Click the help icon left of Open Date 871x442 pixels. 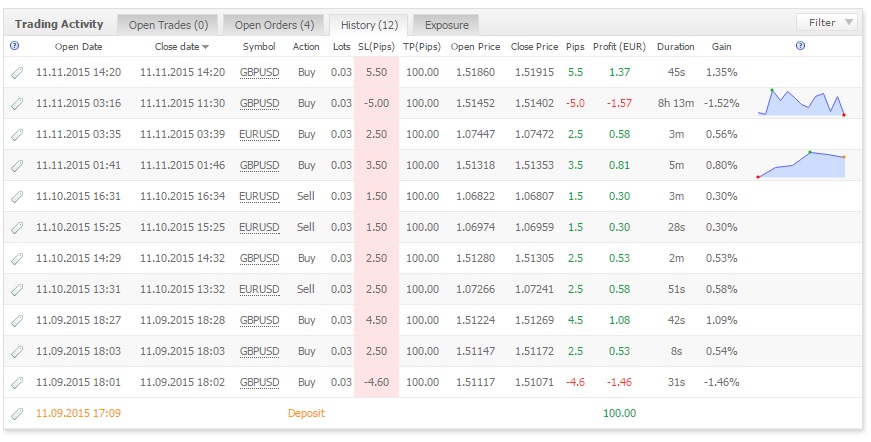tap(14, 46)
